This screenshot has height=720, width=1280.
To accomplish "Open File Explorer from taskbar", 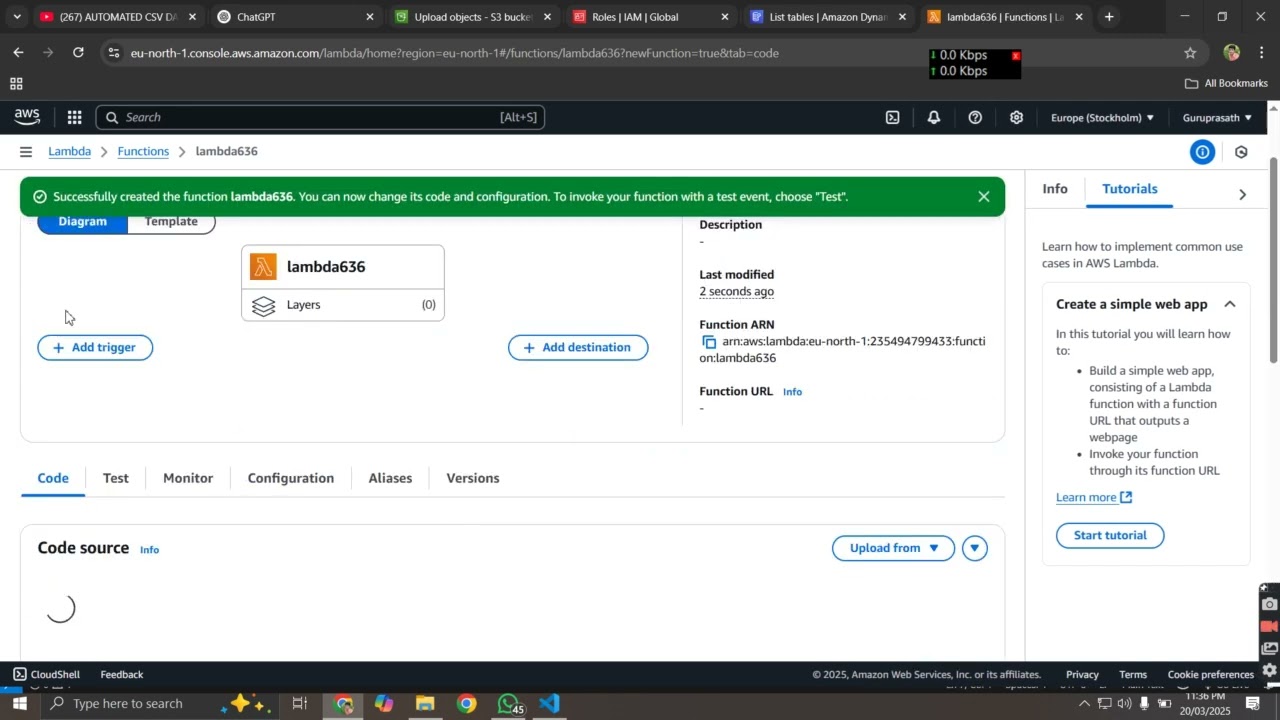I will [x=425, y=704].
